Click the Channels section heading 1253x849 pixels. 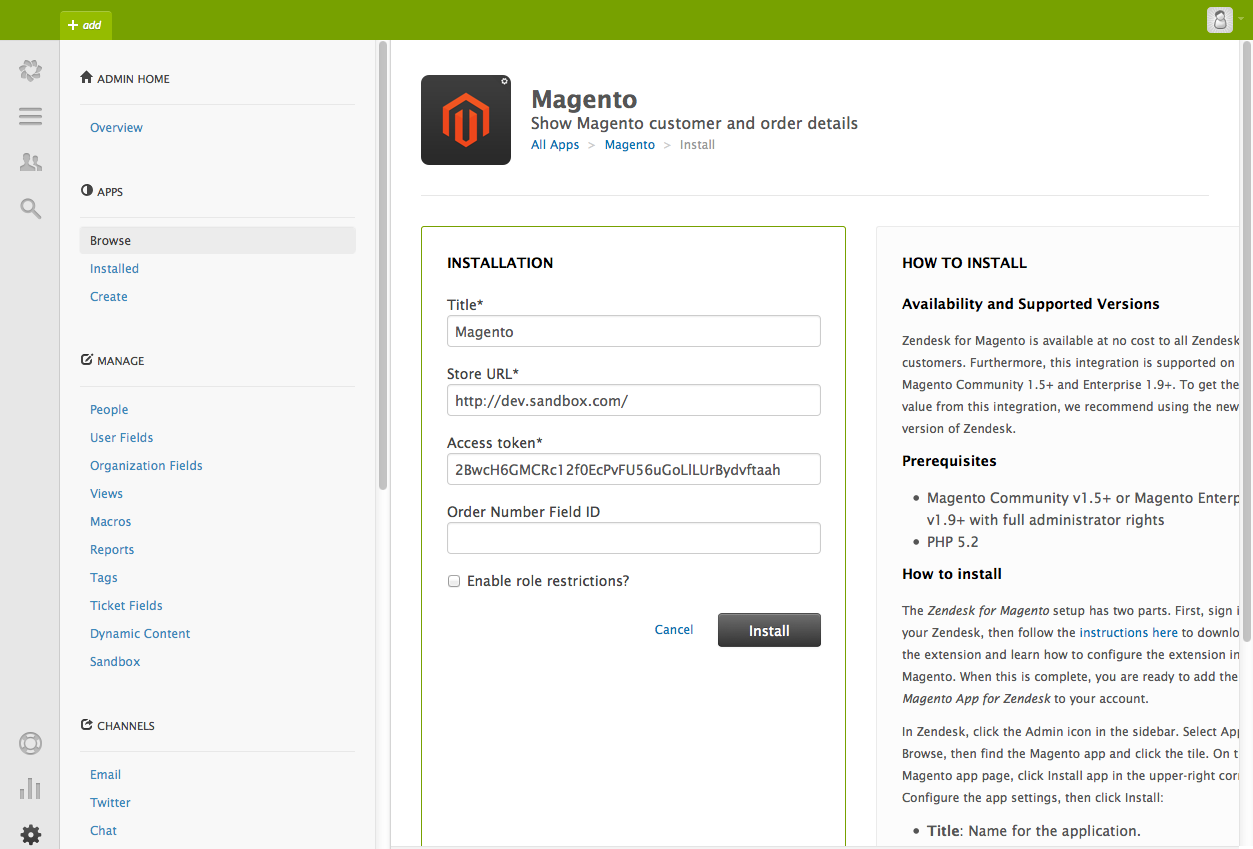pos(118,726)
